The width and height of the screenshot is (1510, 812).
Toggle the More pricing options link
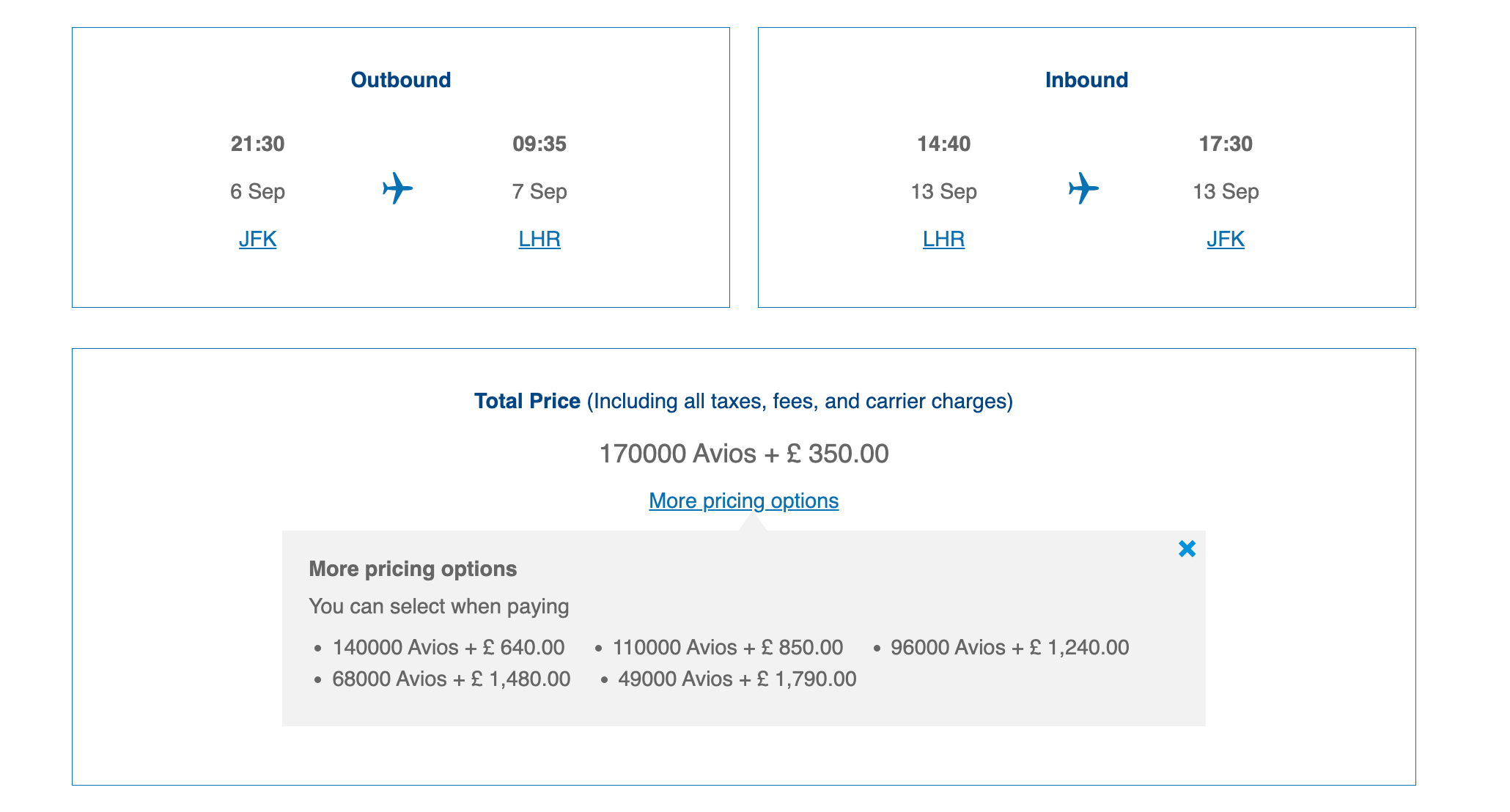pyautogui.click(x=743, y=501)
